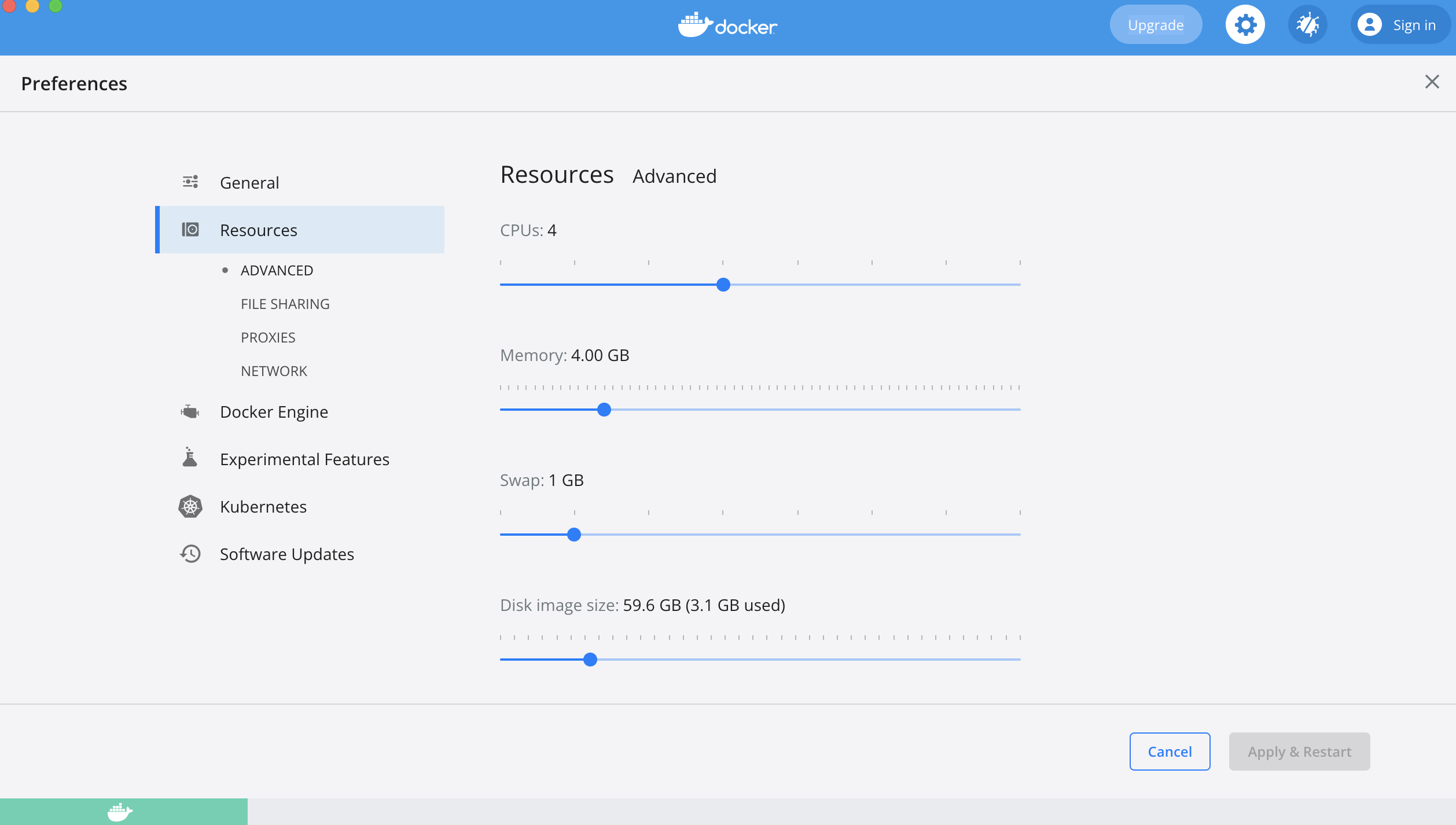
Task: Click the Docker whale logo in header
Action: point(727,25)
